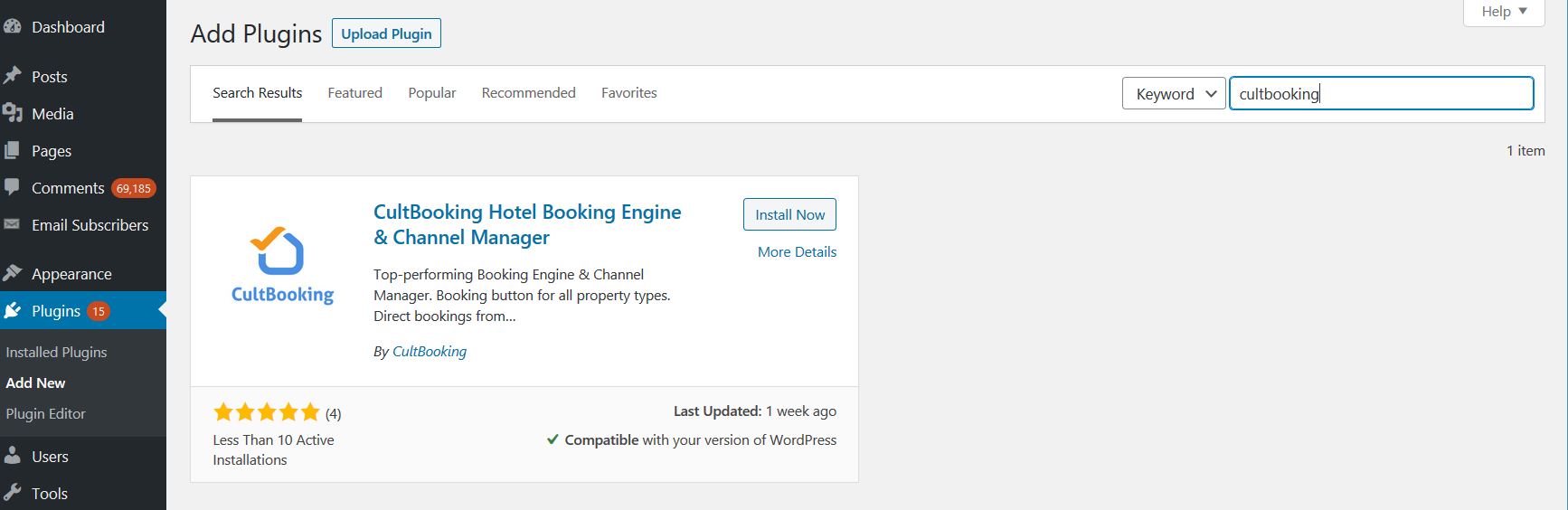Click the CultBooking author link
Screen dimensions: 1568x510
tap(430, 351)
